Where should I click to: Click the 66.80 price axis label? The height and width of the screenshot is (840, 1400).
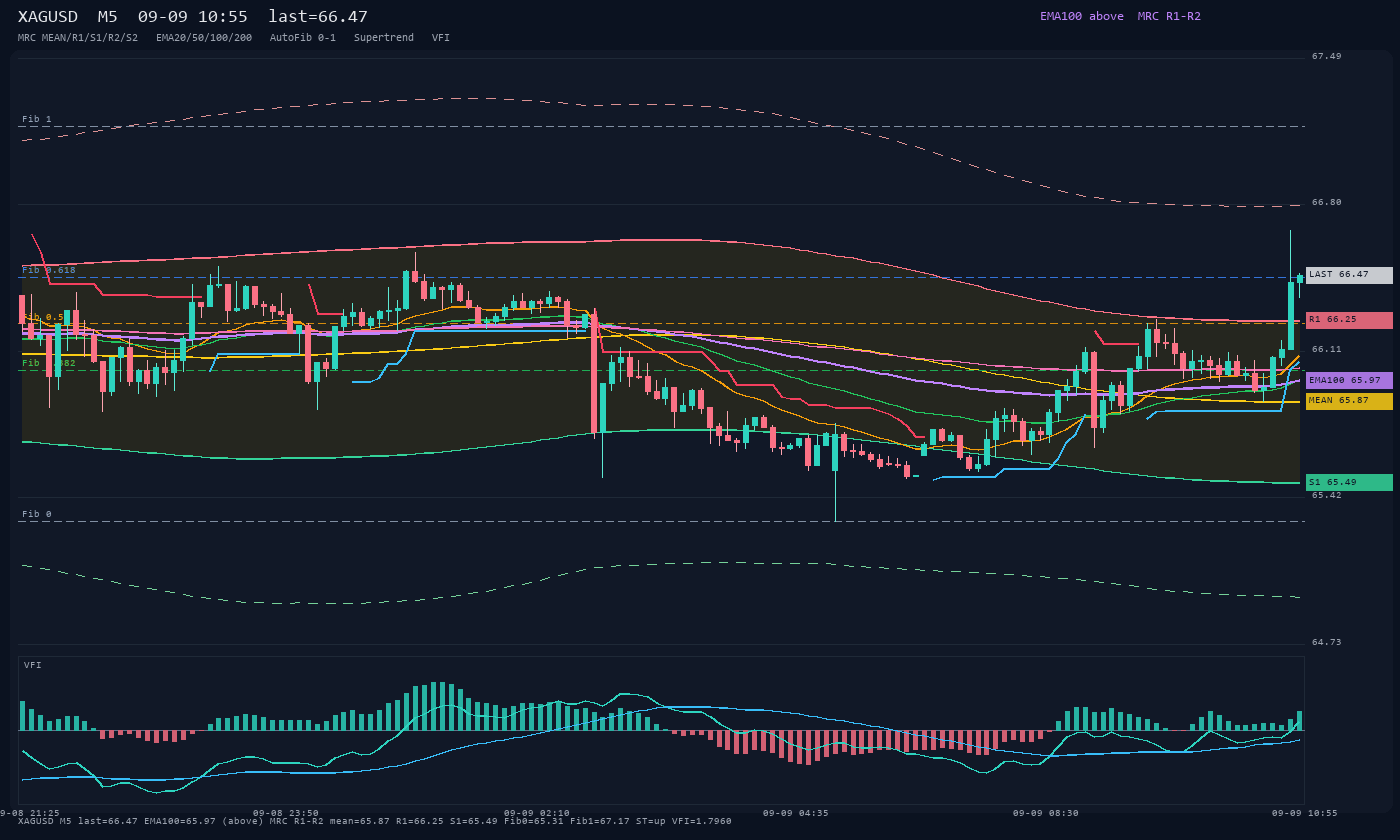[1327, 202]
